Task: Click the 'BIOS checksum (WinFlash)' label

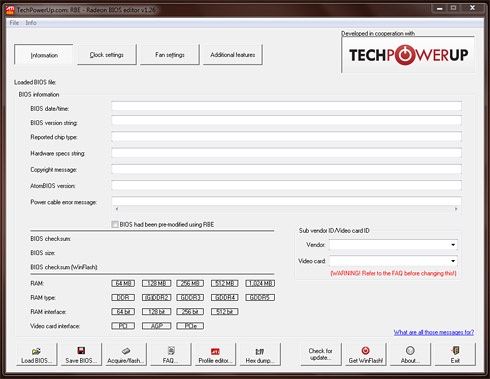Action: click(64, 267)
